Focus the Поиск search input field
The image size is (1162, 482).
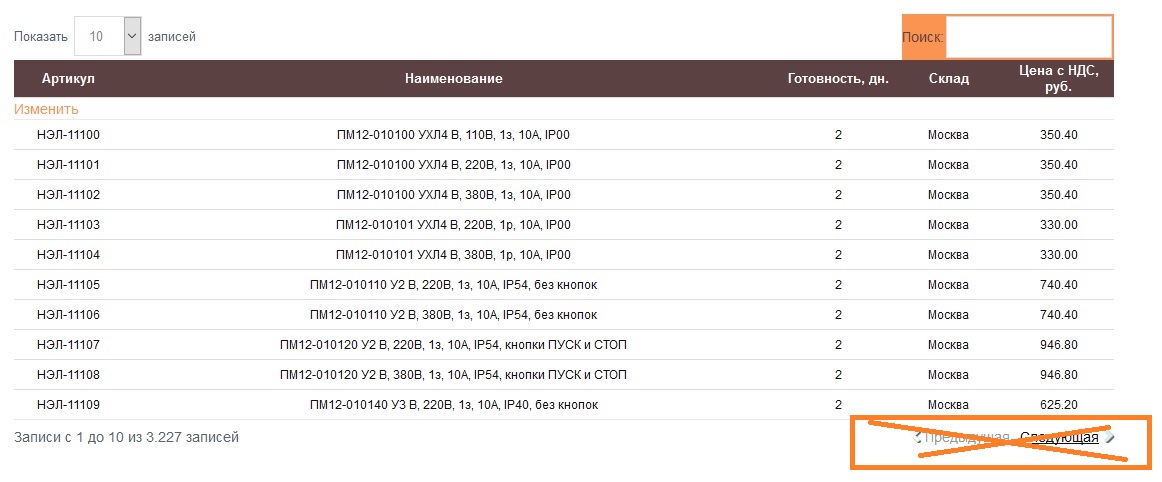pyautogui.click(x=1029, y=36)
